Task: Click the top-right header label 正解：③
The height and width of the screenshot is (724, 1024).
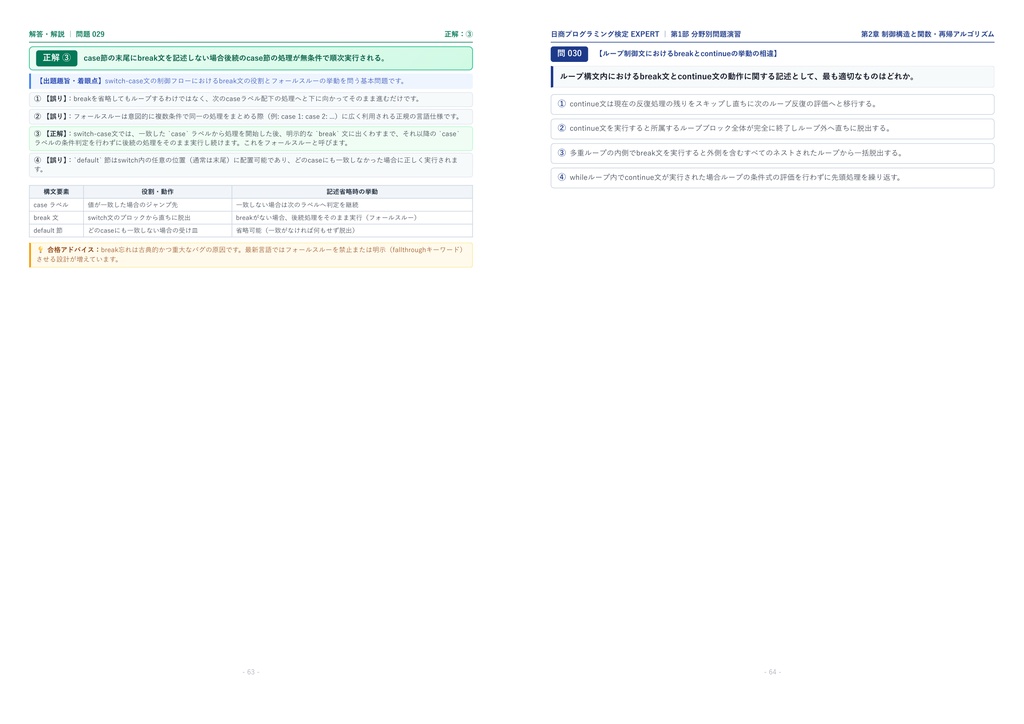Action: pos(458,34)
